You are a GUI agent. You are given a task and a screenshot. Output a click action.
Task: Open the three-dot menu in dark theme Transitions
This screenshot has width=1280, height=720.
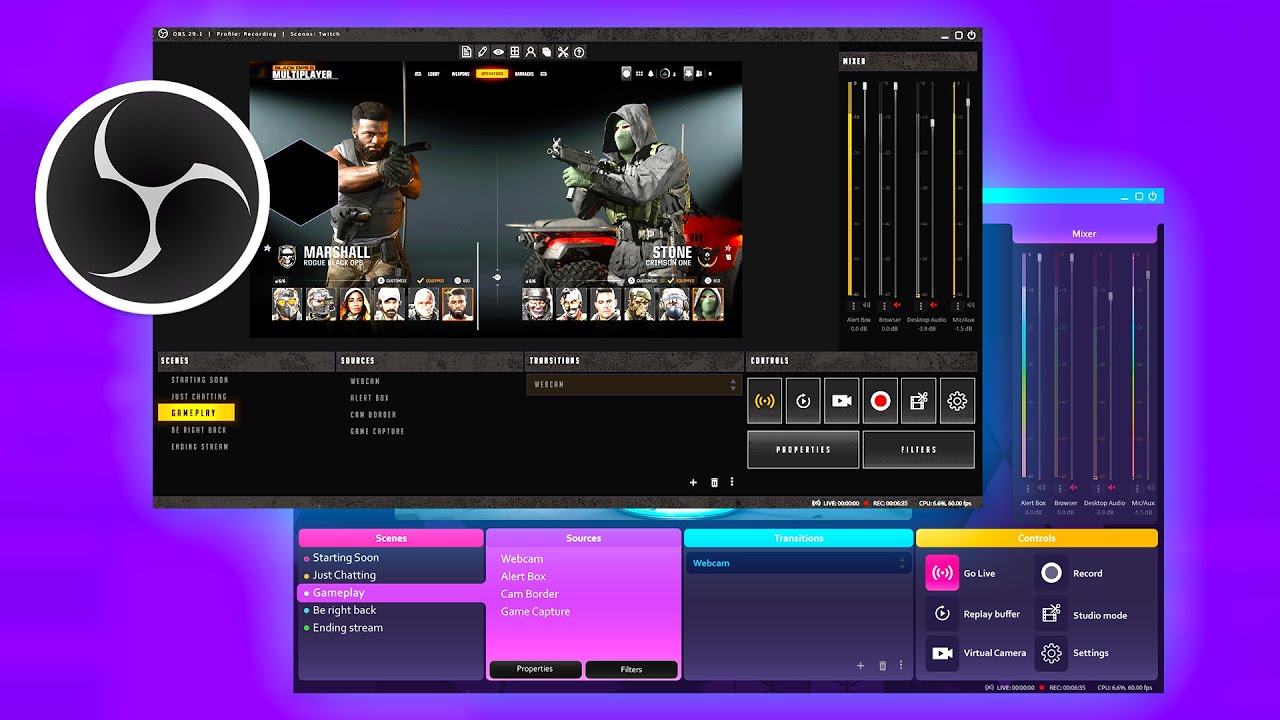pos(732,482)
